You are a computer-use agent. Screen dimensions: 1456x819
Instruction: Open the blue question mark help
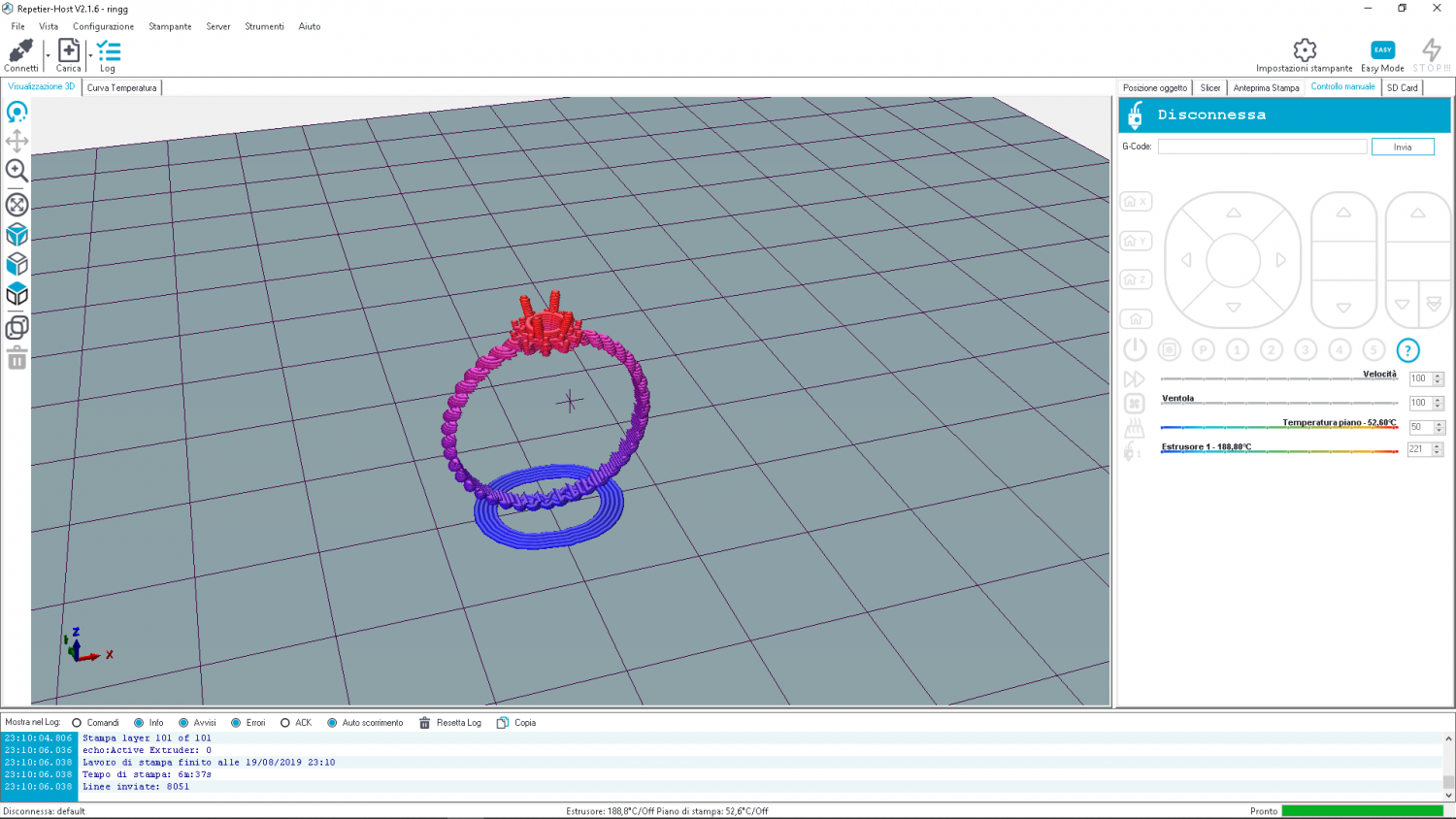click(x=1407, y=350)
